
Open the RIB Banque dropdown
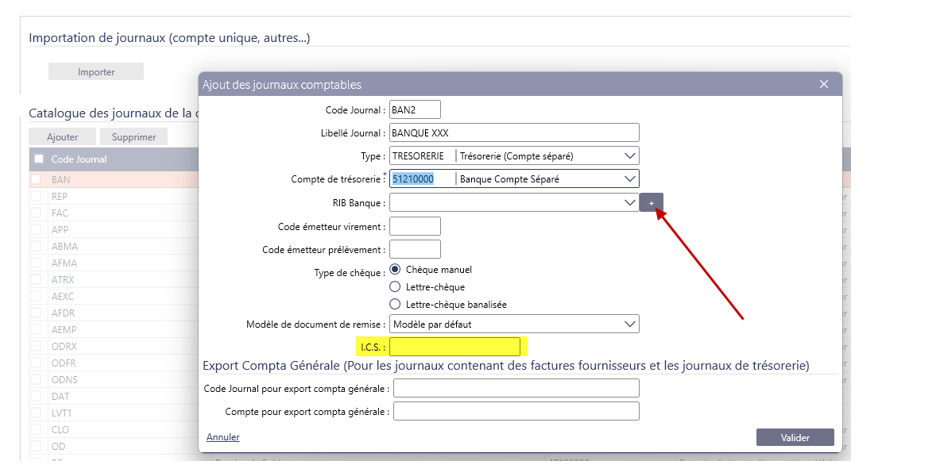(x=629, y=203)
